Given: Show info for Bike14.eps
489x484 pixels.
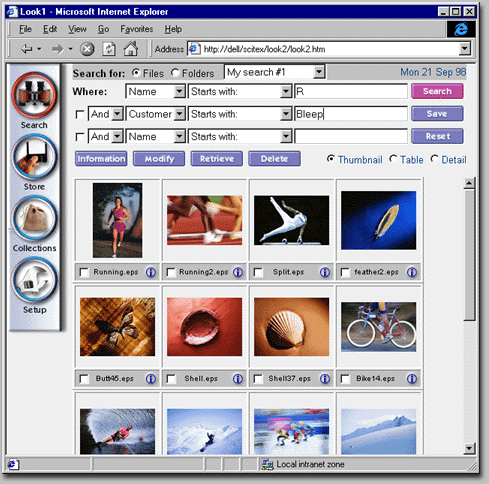Looking at the screenshot, I should [x=412, y=379].
